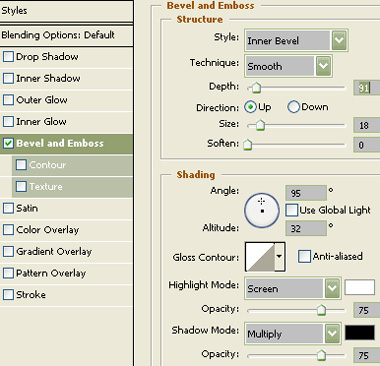Image resolution: width=380 pixels, height=366 pixels.
Task: Click the angle and altitude light dial
Action: 262,210
